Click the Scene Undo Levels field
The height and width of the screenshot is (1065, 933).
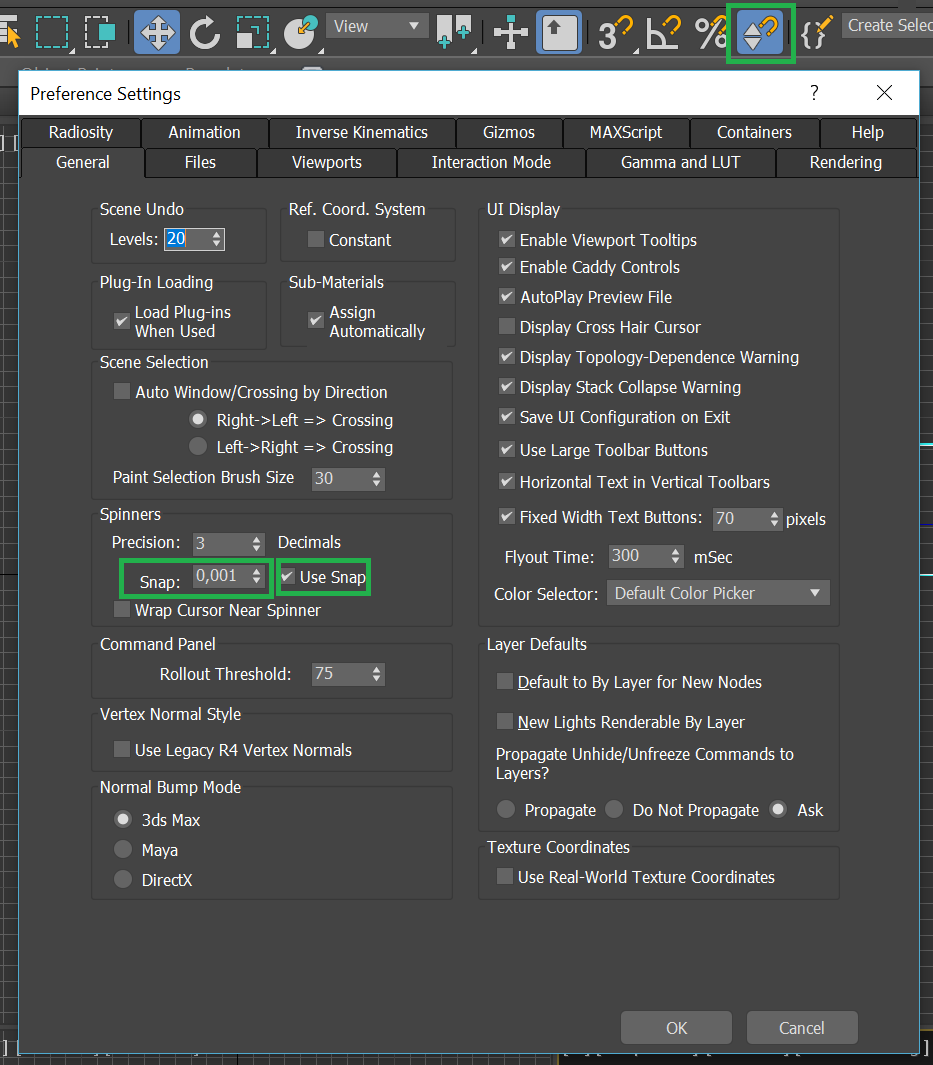184,239
